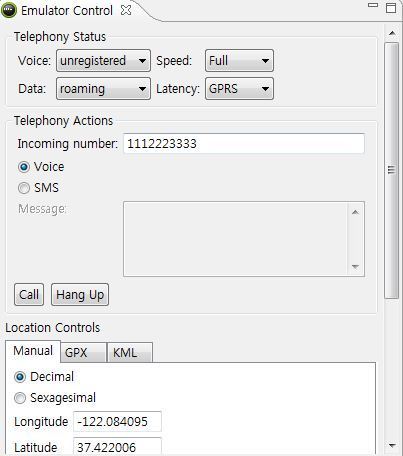Close the Emulator Control tab
This screenshot has height=456, width=403.
pyautogui.click(x=126, y=10)
